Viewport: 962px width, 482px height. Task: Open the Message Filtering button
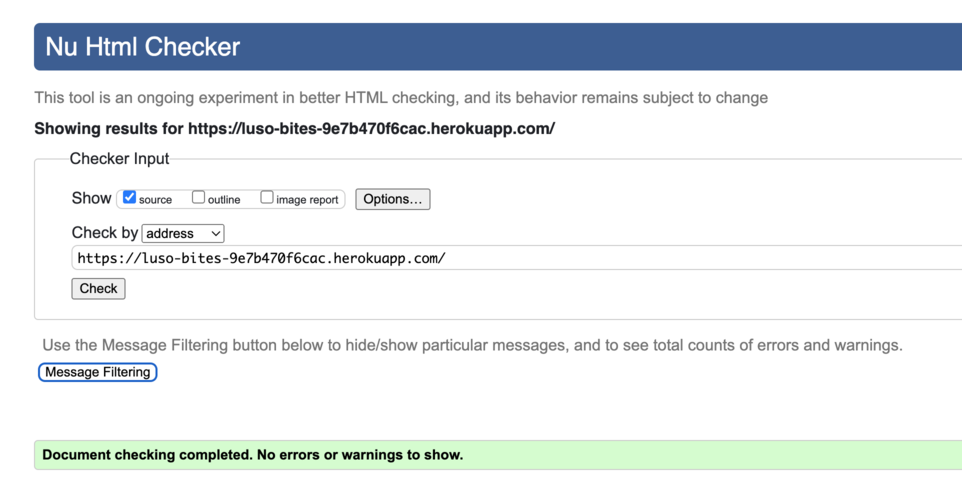pyautogui.click(x=98, y=372)
